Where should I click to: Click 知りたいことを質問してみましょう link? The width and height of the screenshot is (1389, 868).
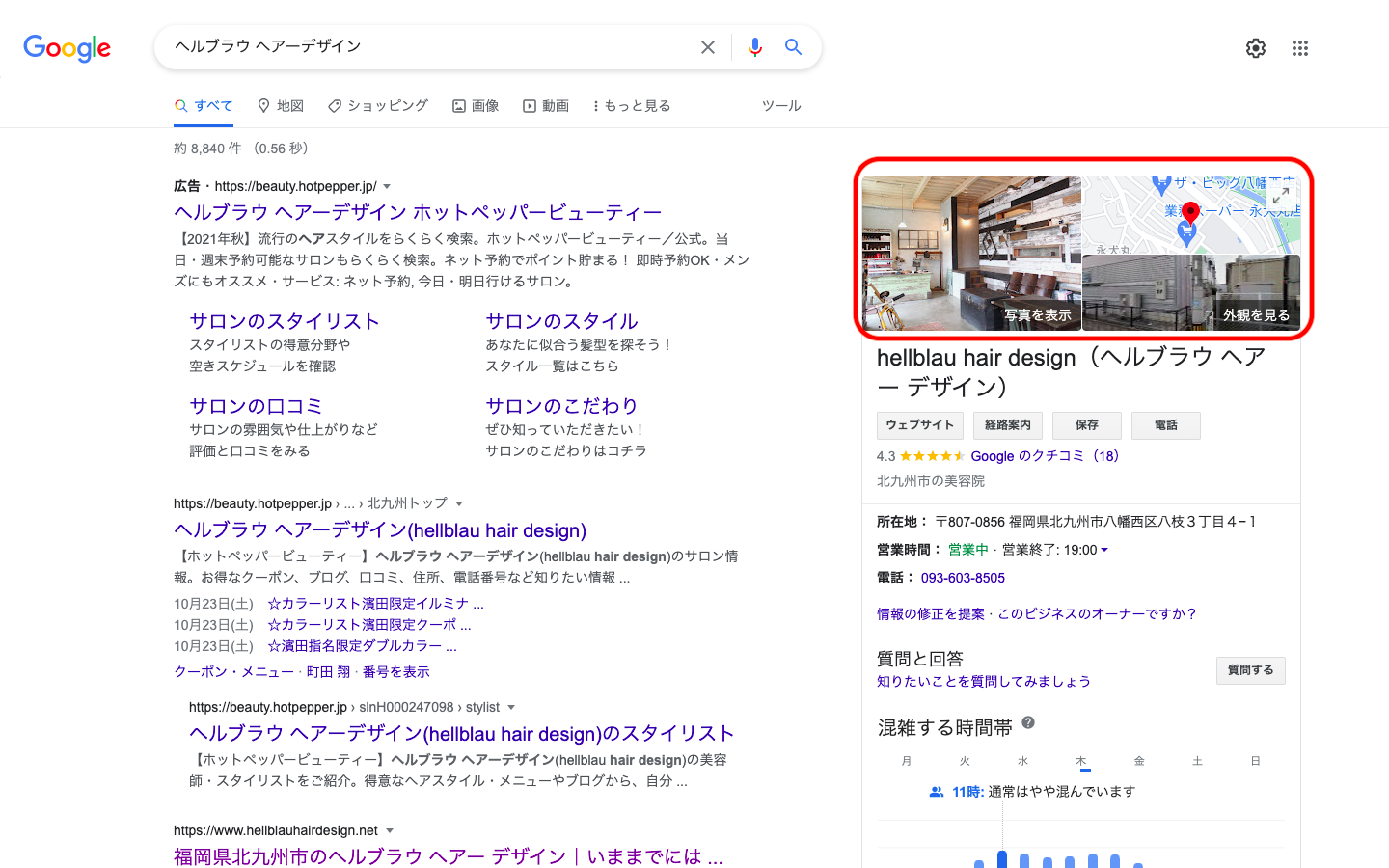click(984, 682)
